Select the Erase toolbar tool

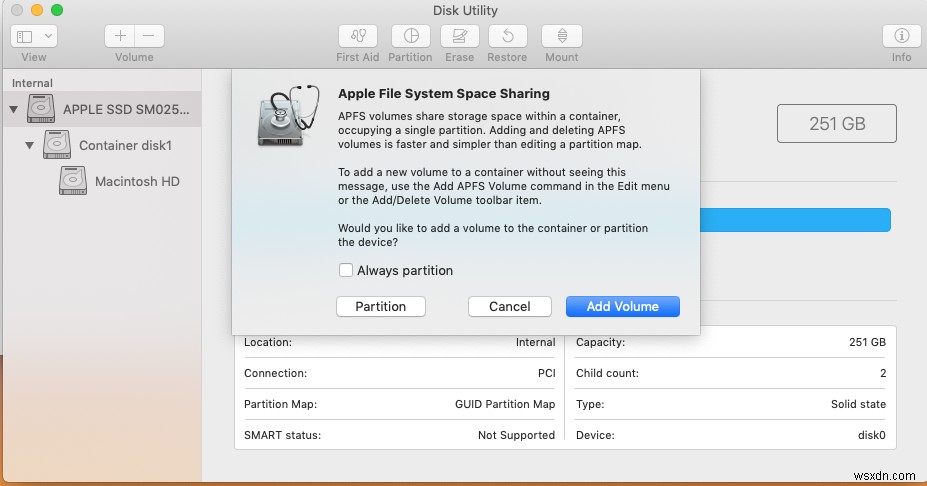459,36
